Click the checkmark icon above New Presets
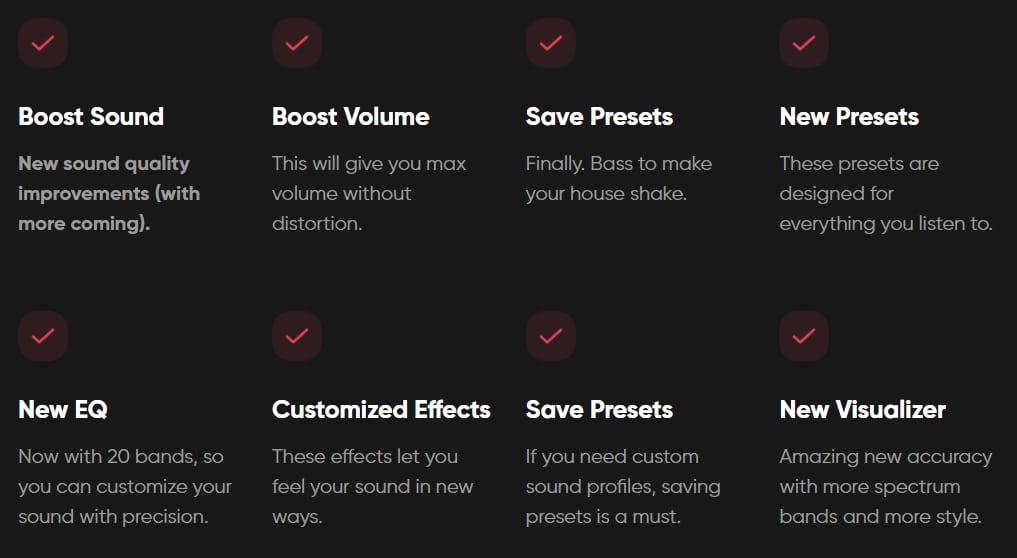The height and width of the screenshot is (558, 1017). coord(804,43)
